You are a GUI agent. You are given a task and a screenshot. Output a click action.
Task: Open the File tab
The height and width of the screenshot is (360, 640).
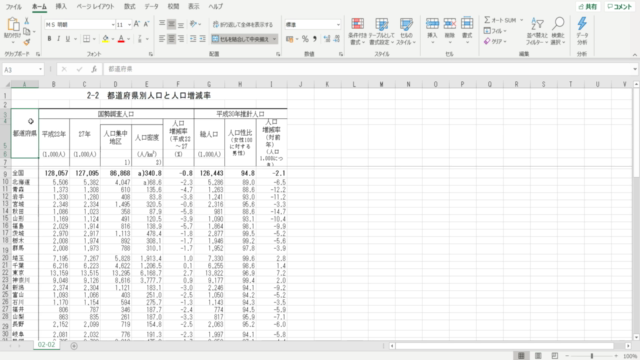(13, 7)
